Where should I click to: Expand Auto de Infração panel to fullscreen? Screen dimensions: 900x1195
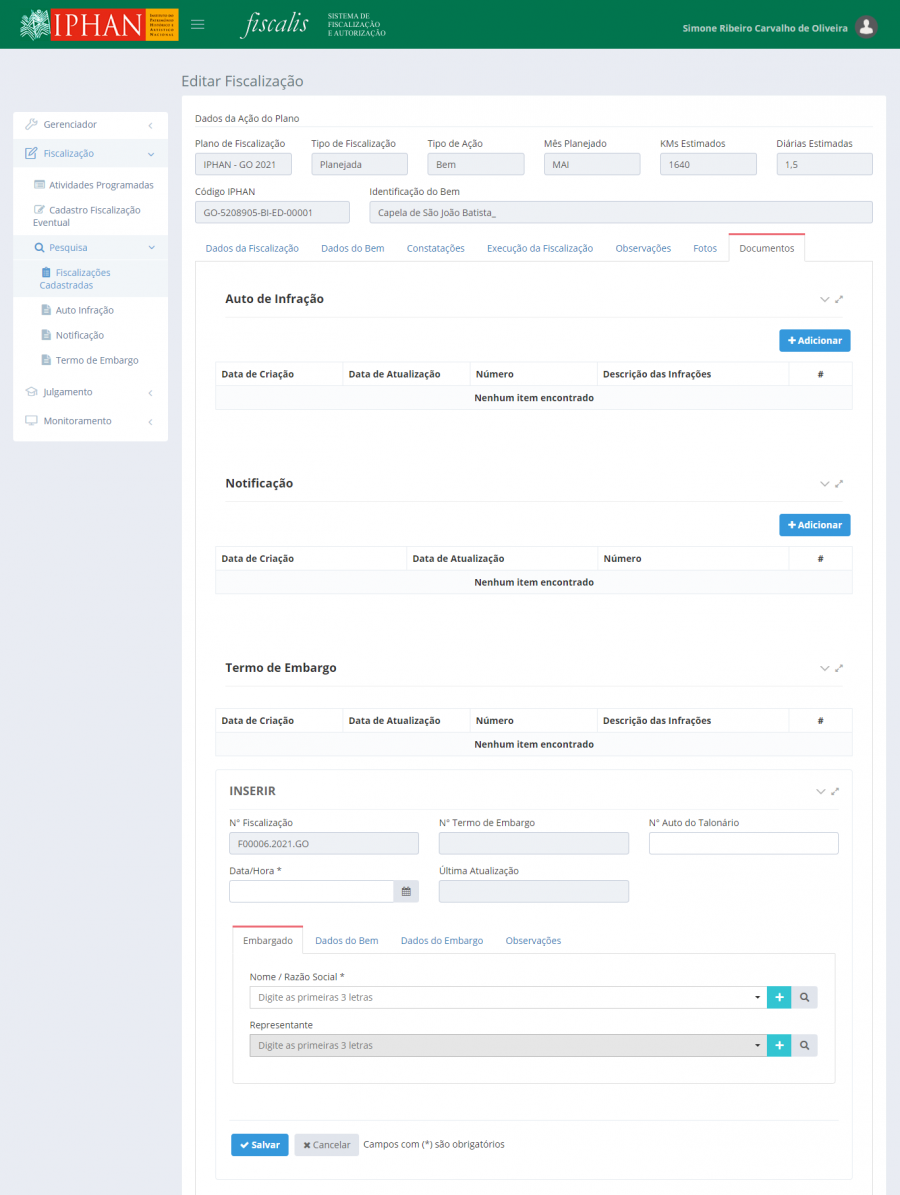pos(840,299)
